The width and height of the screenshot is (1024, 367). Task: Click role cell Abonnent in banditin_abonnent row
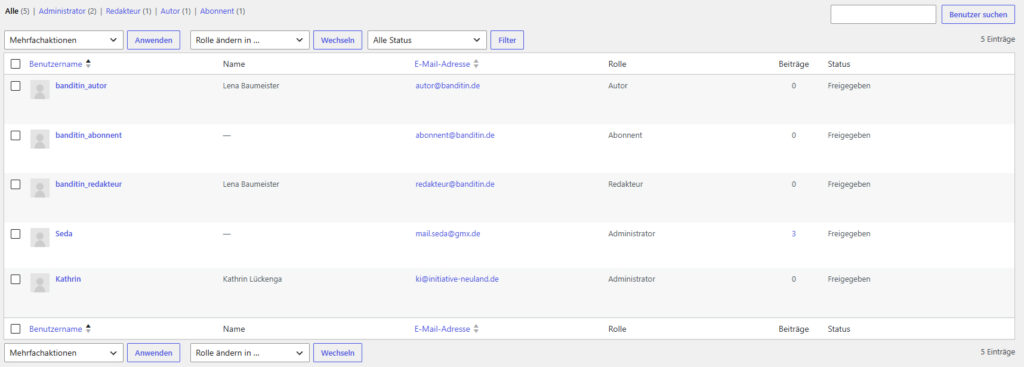click(625, 135)
